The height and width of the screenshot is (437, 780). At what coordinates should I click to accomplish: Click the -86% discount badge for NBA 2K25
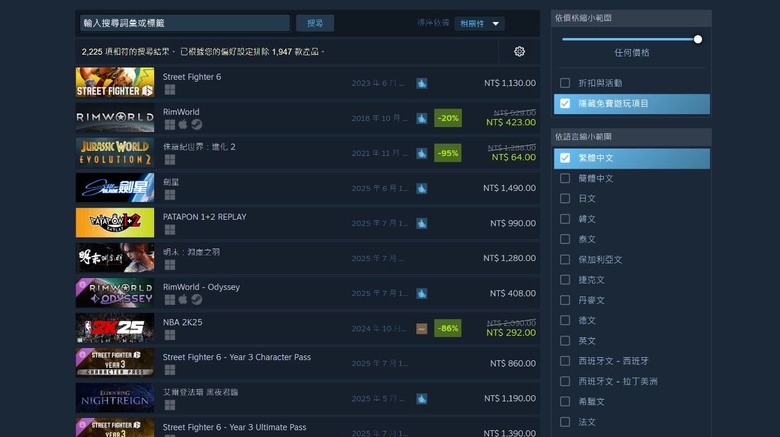click(448, 328)
